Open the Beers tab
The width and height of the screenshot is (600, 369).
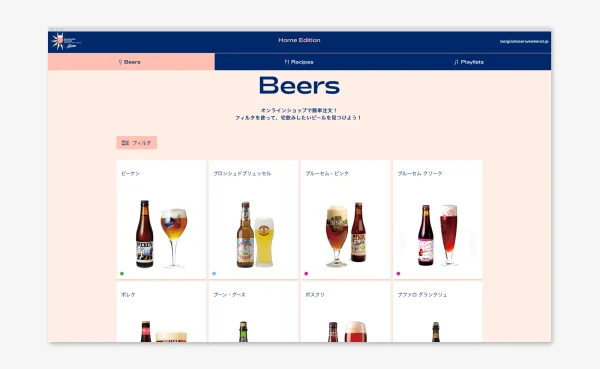click(x=131, y=62)
